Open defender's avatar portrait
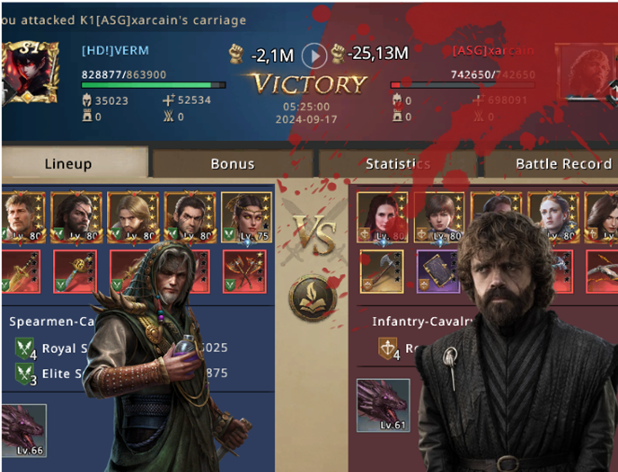 tap(585, 71)
